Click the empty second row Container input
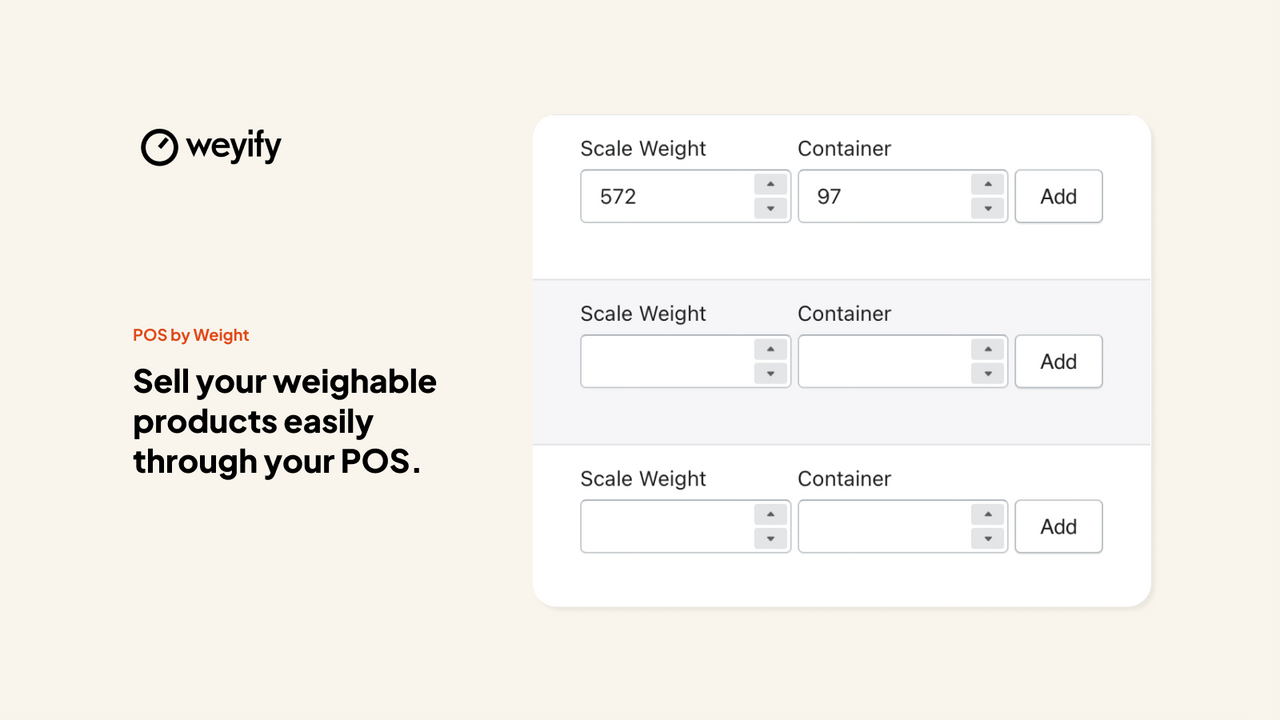The image size is (1280, 720). point(880,361)
